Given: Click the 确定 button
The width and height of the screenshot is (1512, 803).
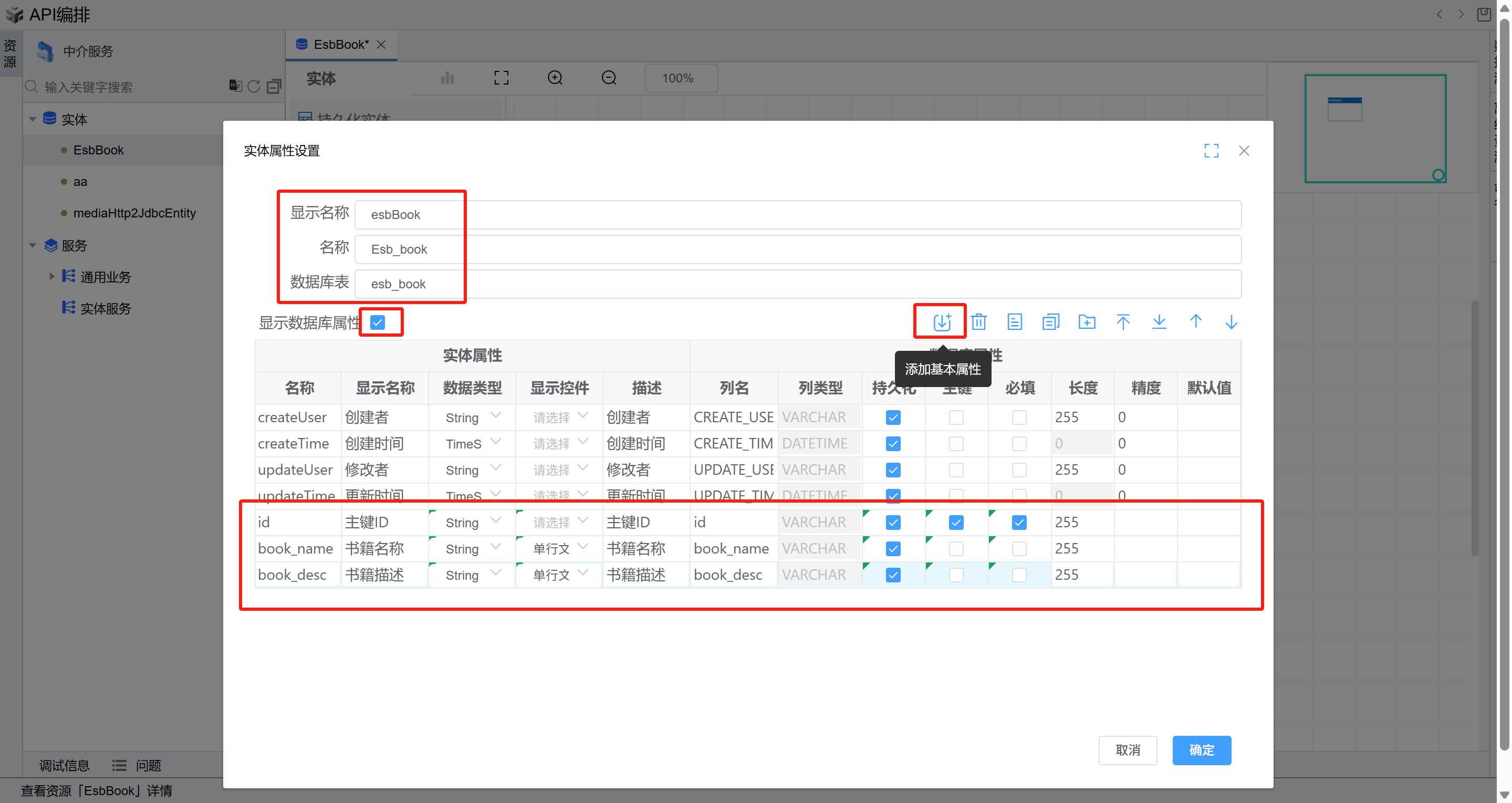Looking at the screenshot, I should tap(1201, 749).
